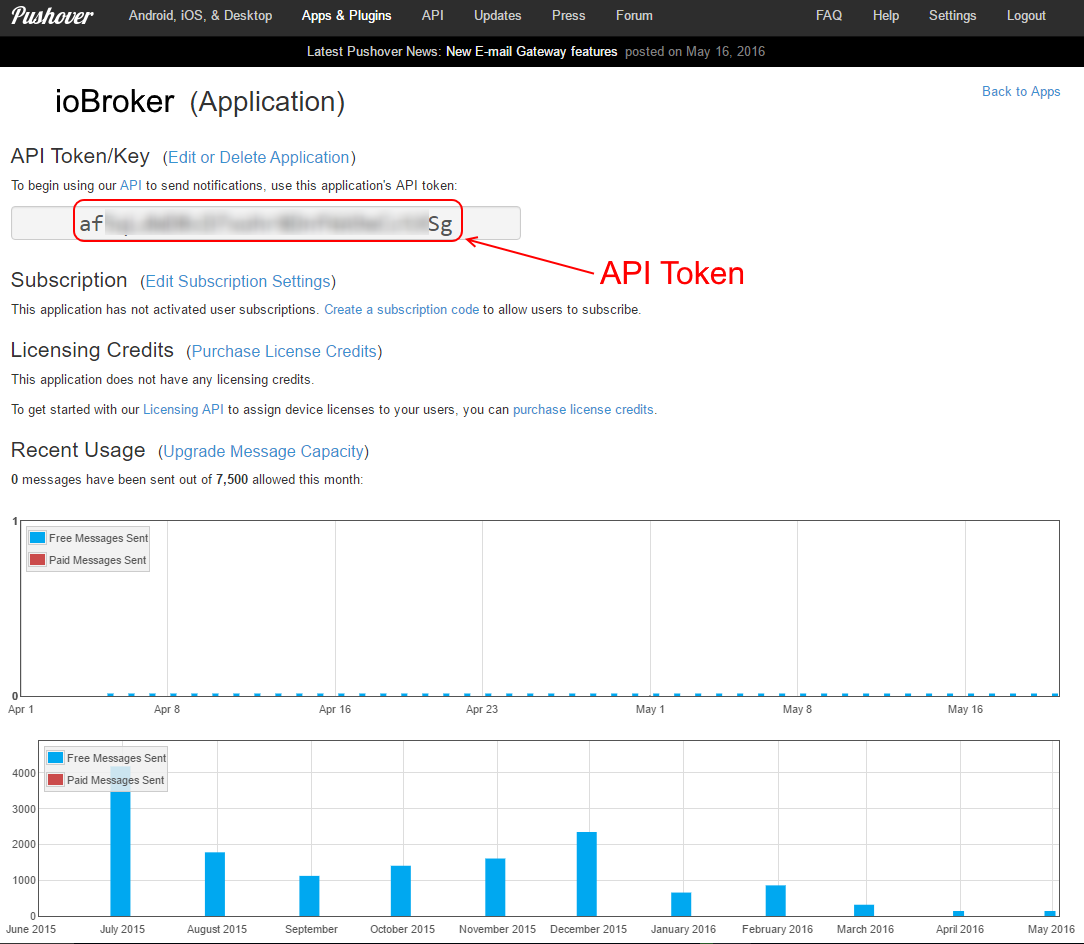The height and width of the screenshot is (944, 1084).
Task: Click the January 2016 bar
Action: [681, 905]
